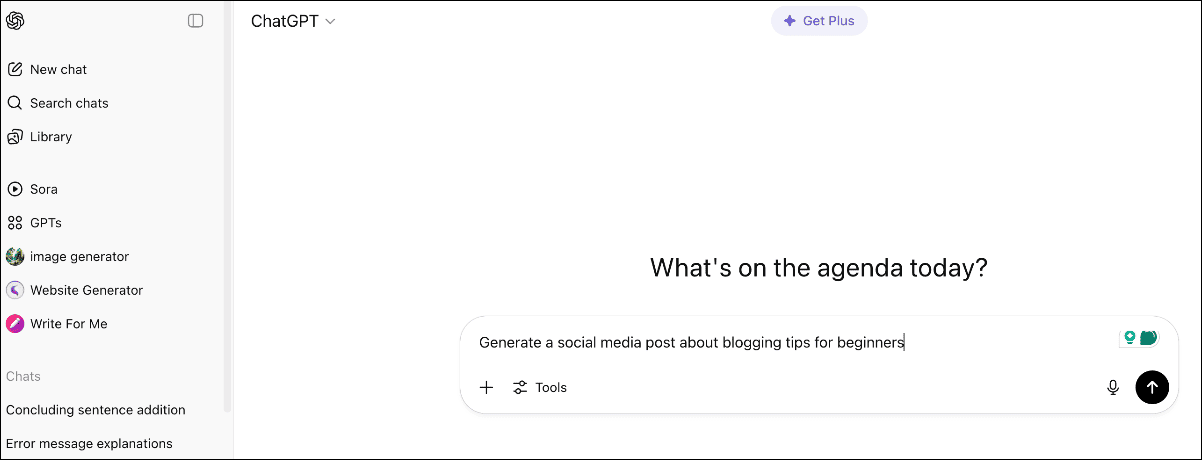Click the New chat pencil icon
The width and height of the screenshot is (1202, 460).
pos(15,70)
